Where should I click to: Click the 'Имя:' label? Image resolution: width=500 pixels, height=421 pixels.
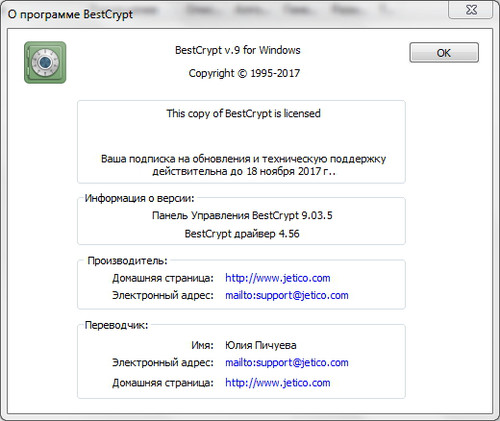pos(202,345)
